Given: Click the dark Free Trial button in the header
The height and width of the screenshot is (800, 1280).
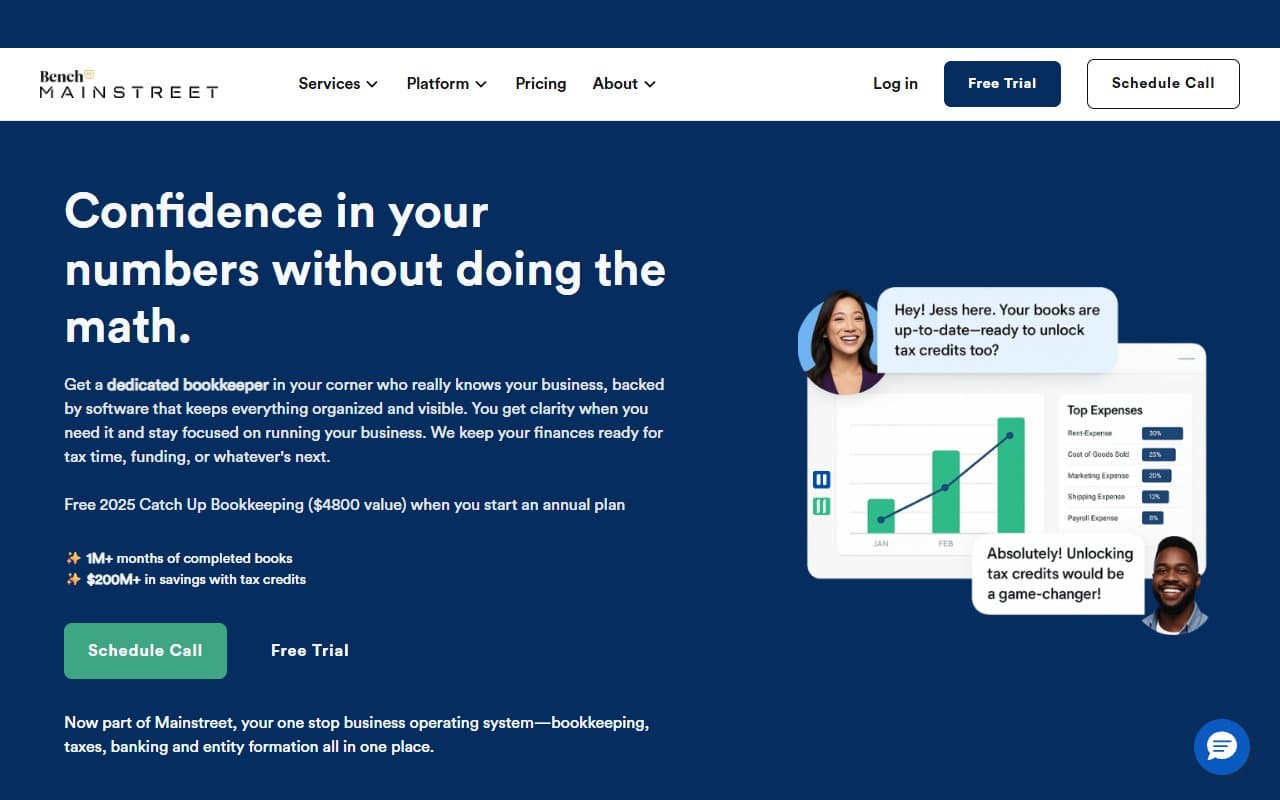Looking at the screenshot, I should point(1002,84).
